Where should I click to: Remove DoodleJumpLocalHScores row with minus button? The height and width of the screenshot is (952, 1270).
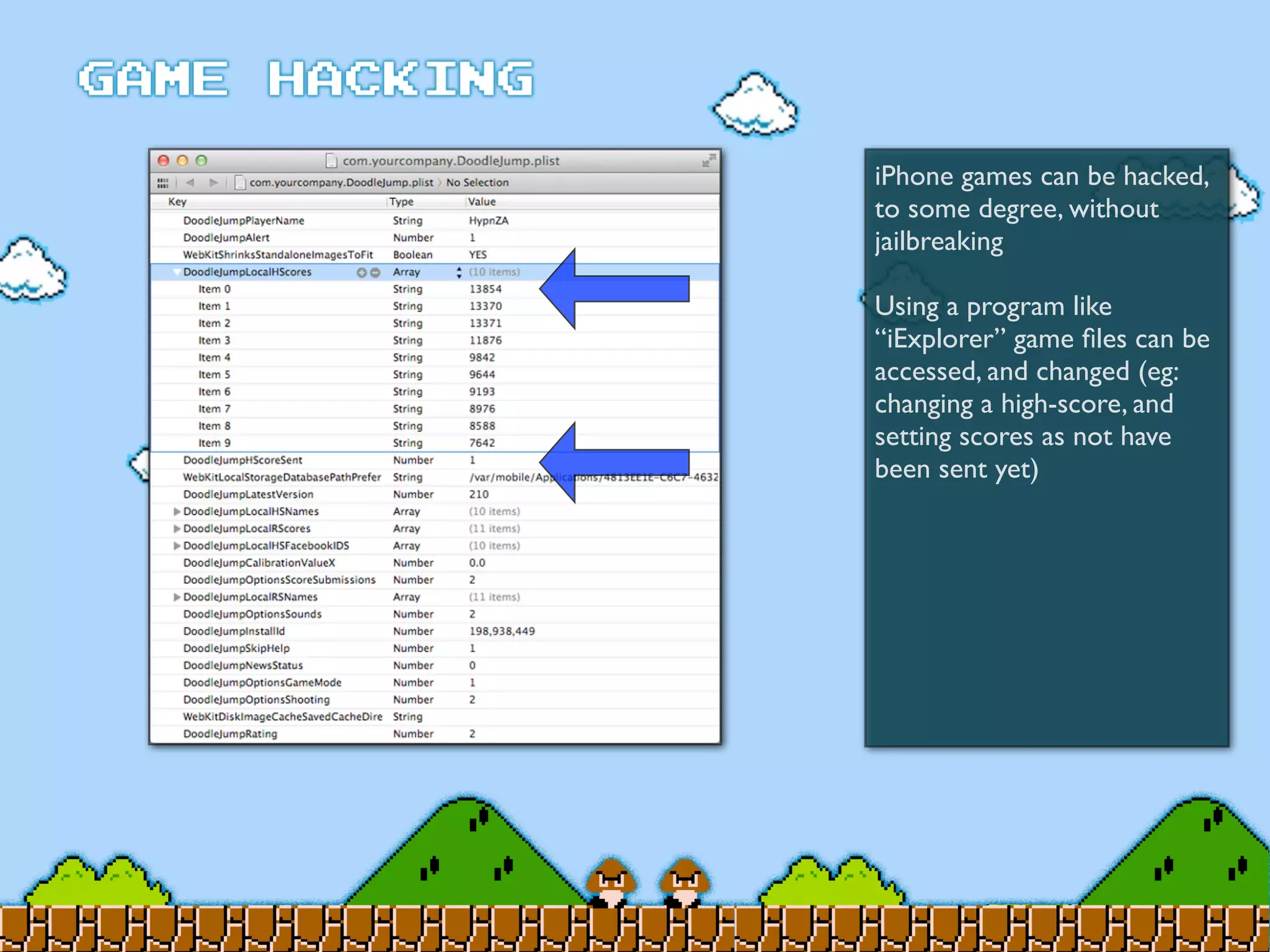[x=375, y=273]
